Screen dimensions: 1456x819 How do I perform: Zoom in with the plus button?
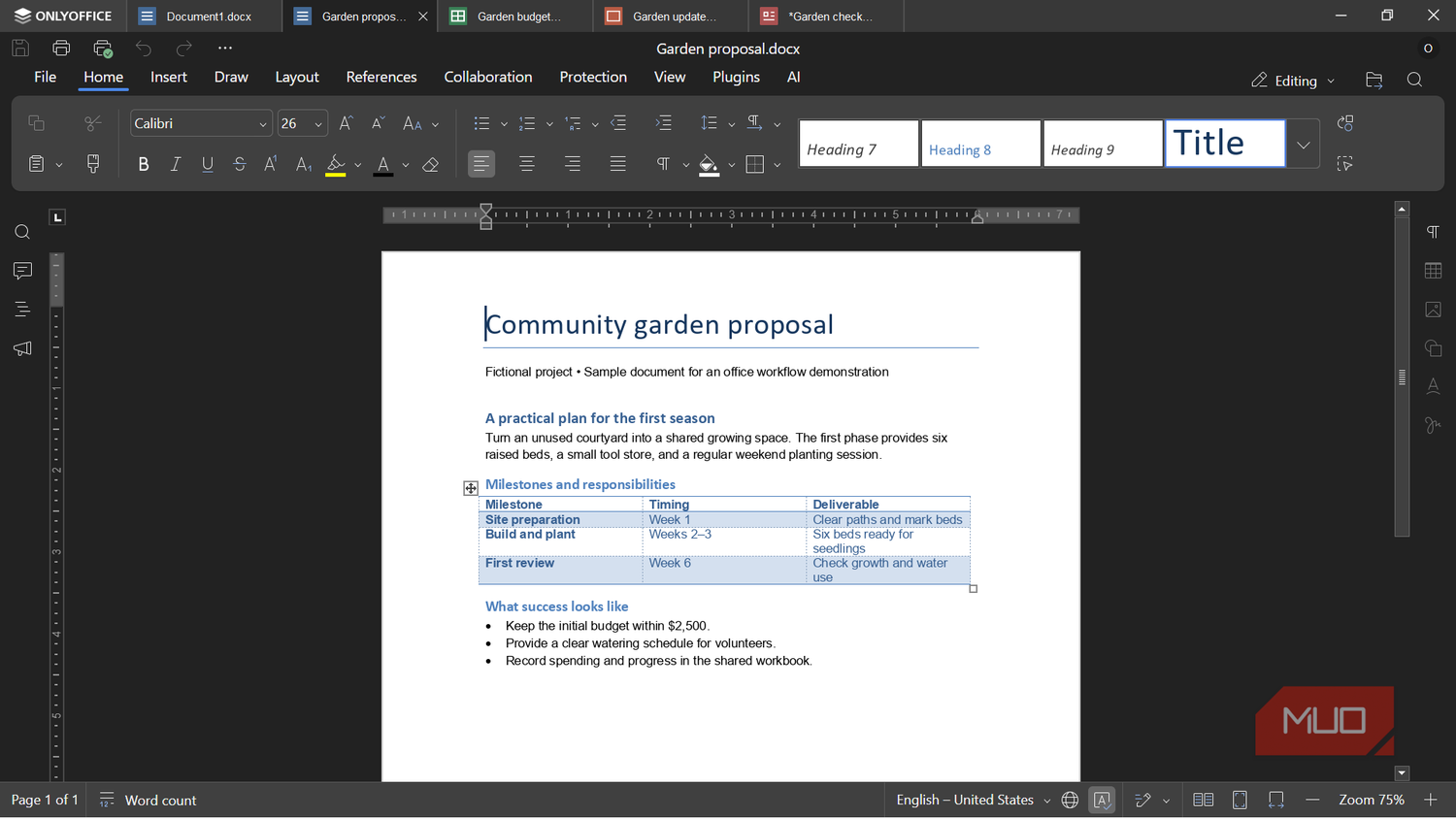pyautogui.click(x=1431, y=801)
